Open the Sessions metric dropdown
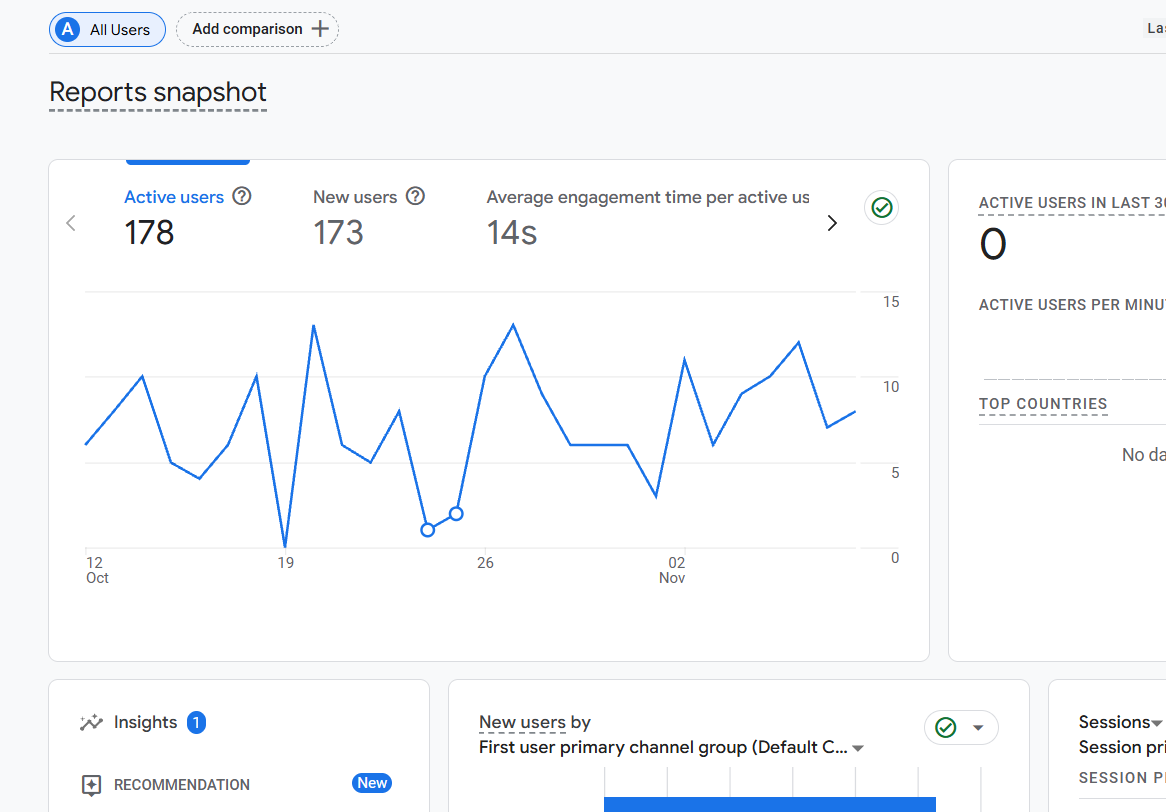The height and width of the screenshot is (812, 1166). tap(1156, 723)
